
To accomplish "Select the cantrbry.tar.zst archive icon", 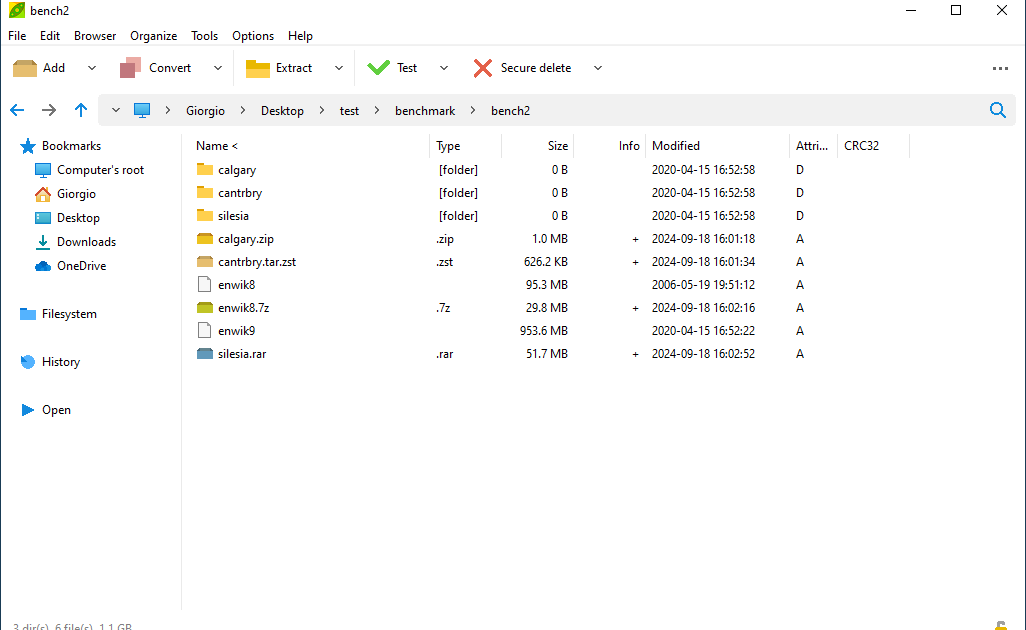I will 205,262.
